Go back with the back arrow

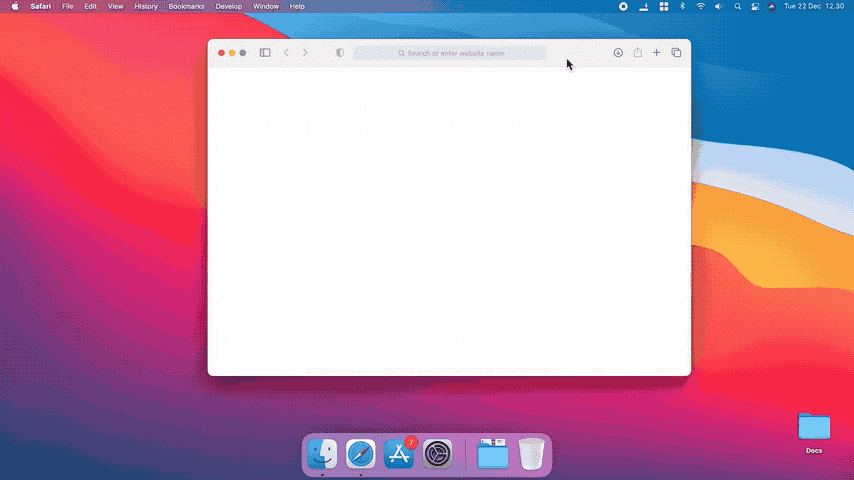[x=286, y=53]
